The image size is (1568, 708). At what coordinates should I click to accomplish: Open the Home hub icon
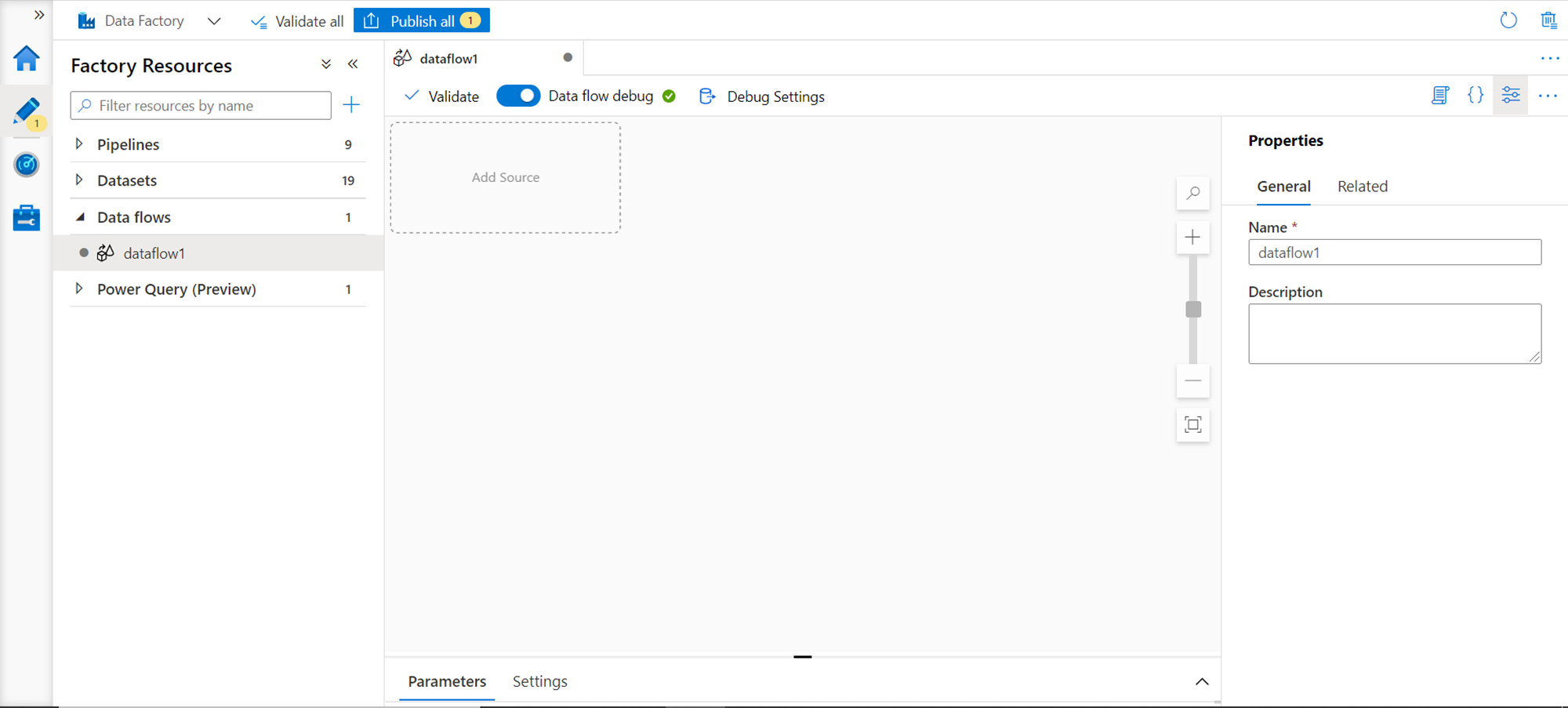[26, 58]
